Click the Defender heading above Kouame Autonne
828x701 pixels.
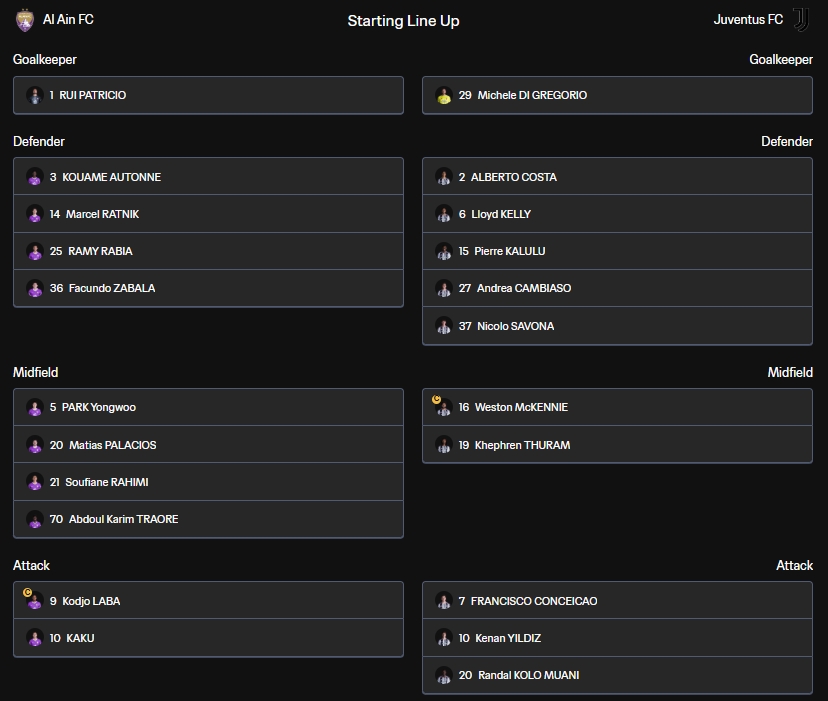pos(39,141)
